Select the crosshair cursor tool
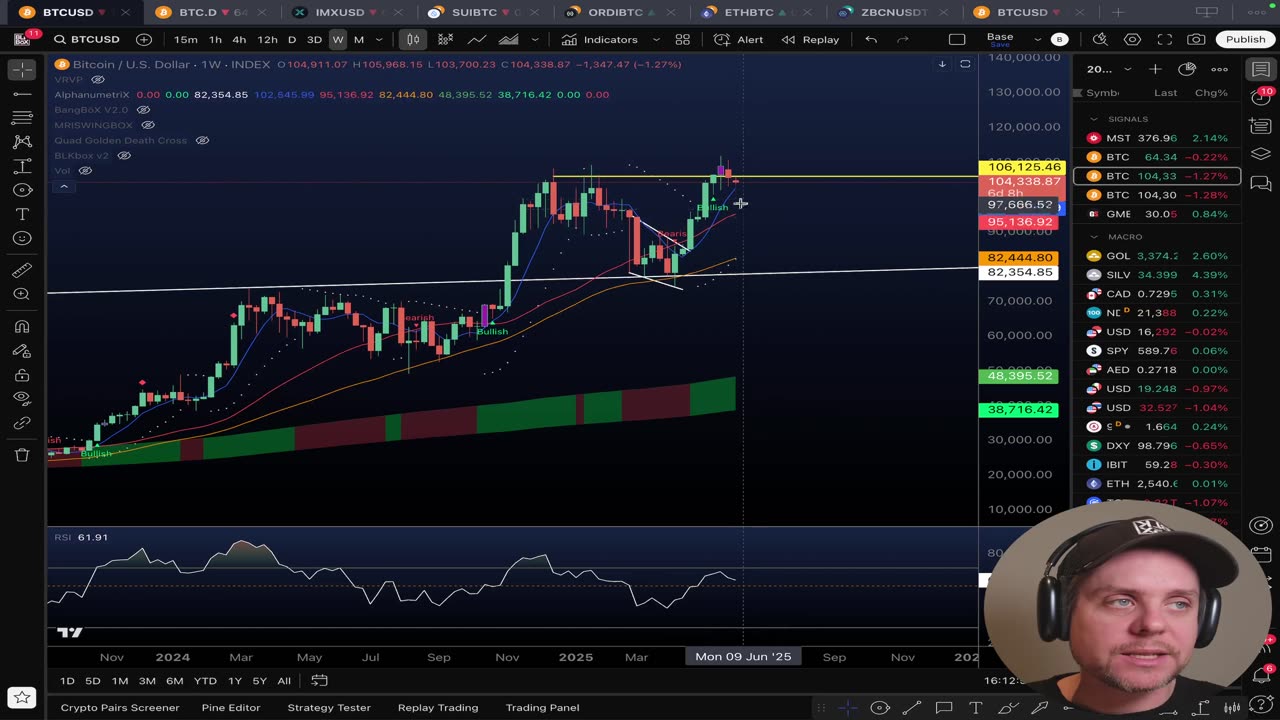This screenshot has width=1280, height=720. click(x=22, y=70)
